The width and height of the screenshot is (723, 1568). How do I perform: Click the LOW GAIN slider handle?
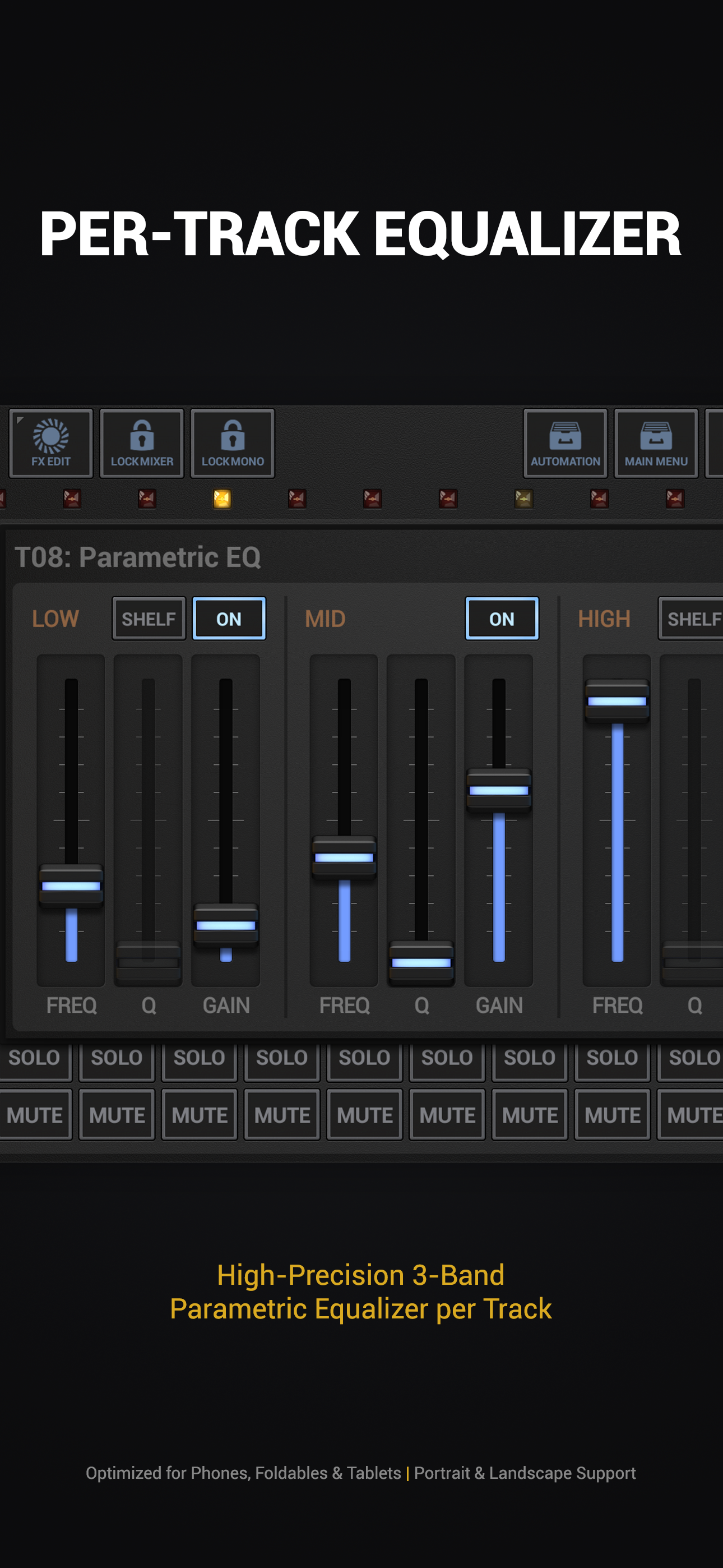point(226,925)
